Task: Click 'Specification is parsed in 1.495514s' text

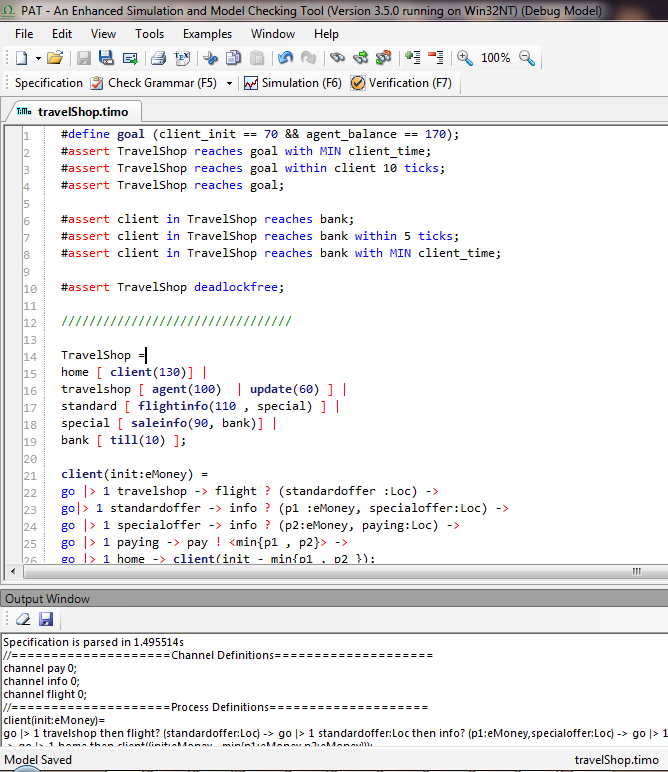Action: point(94,642)
